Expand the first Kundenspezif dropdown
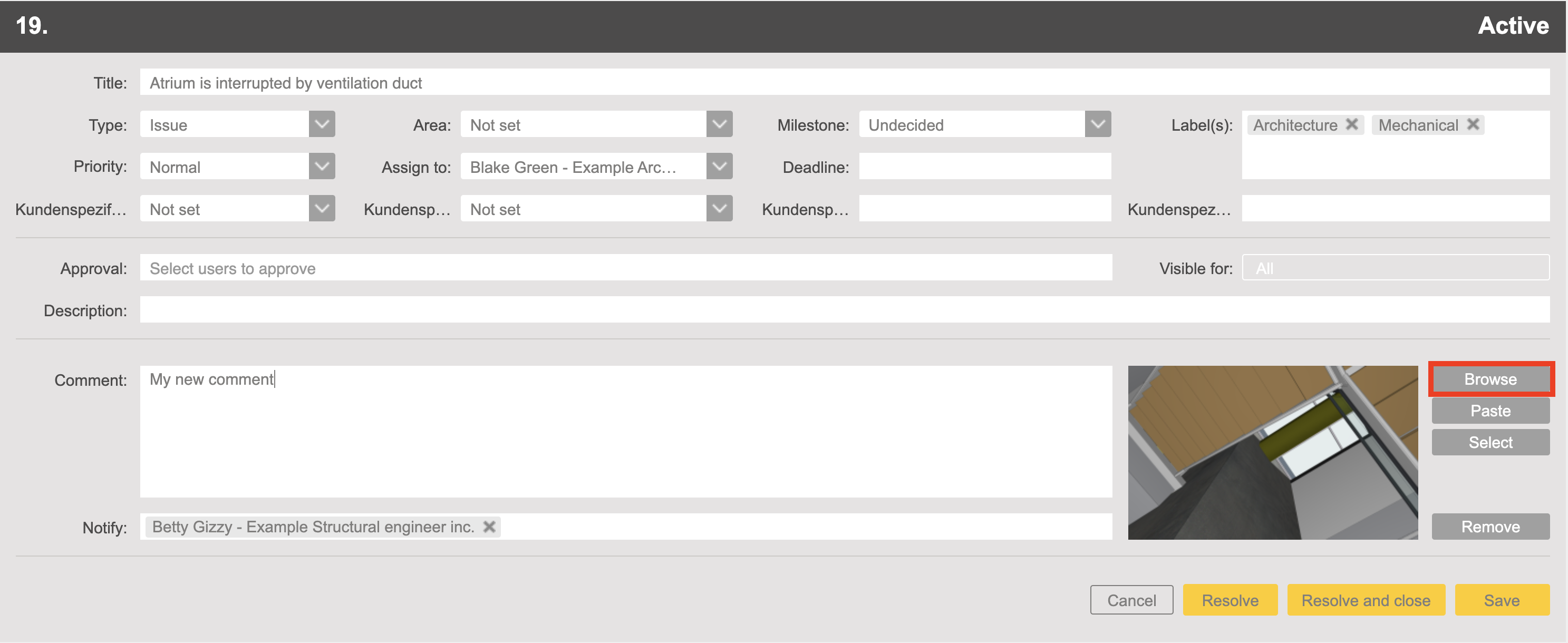 322,209
